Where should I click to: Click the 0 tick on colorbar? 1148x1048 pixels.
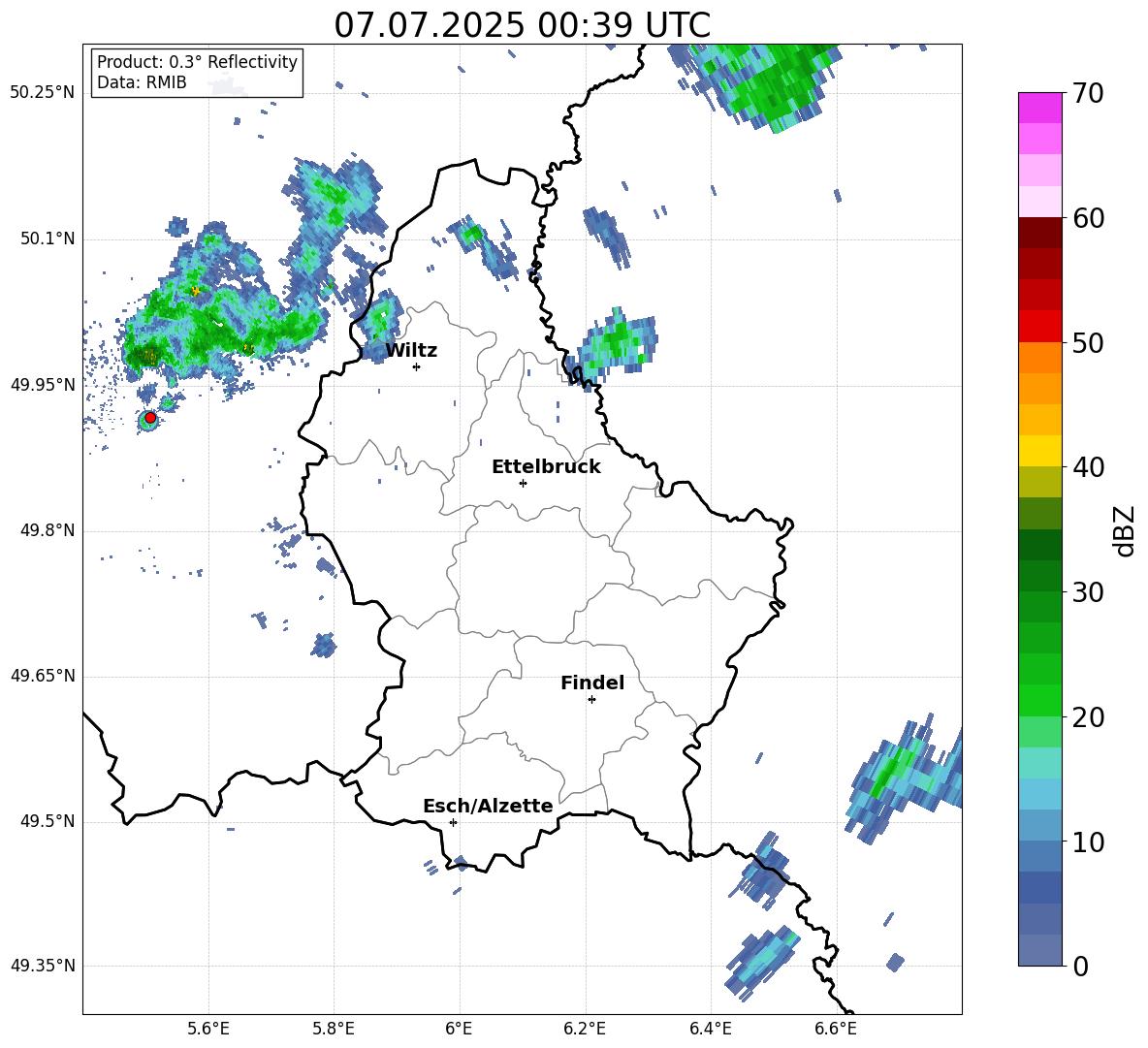click(1080, 967)
